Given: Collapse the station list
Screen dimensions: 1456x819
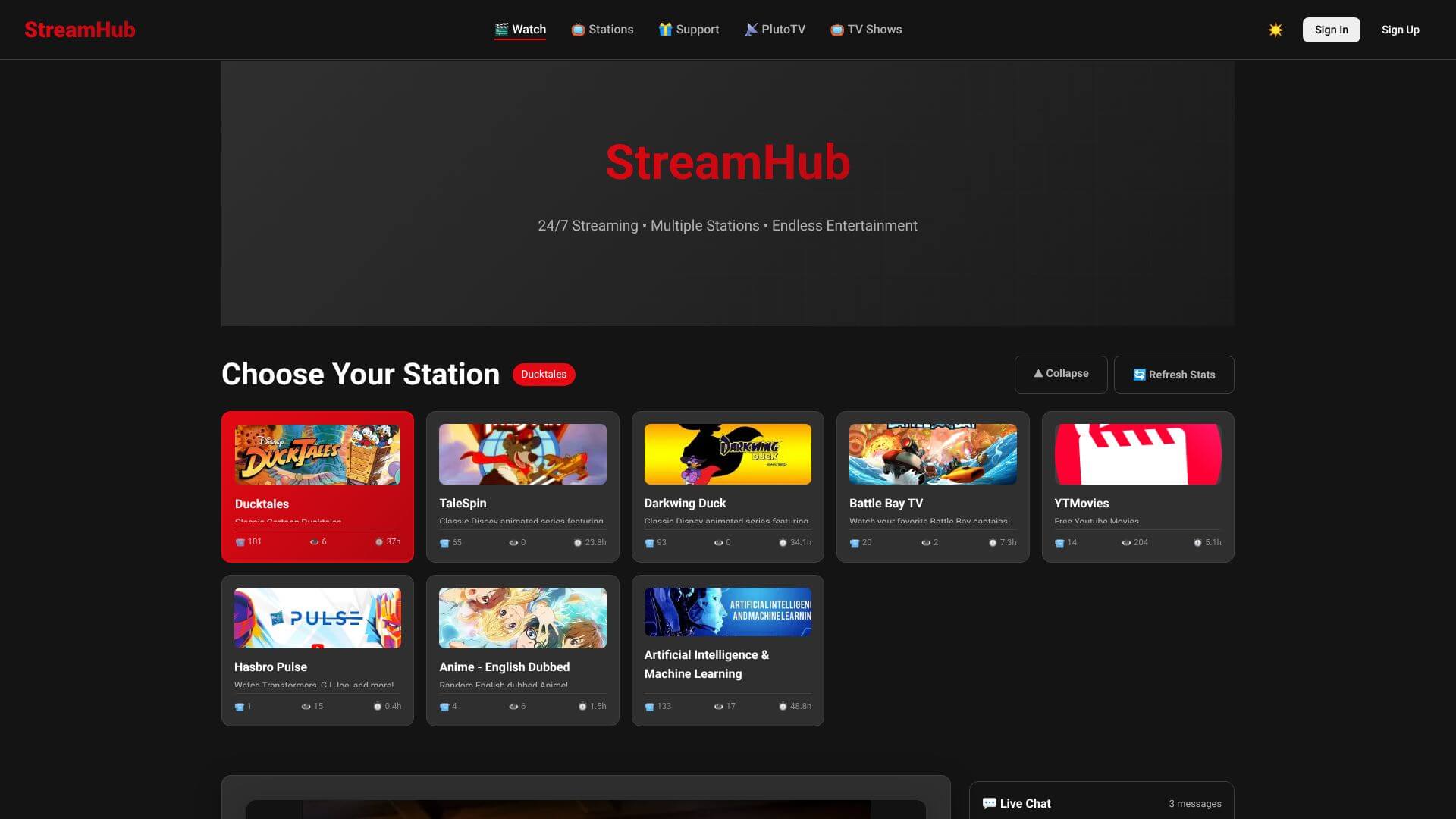Looking at the screenshot, I should click(x=1060, y=374).
